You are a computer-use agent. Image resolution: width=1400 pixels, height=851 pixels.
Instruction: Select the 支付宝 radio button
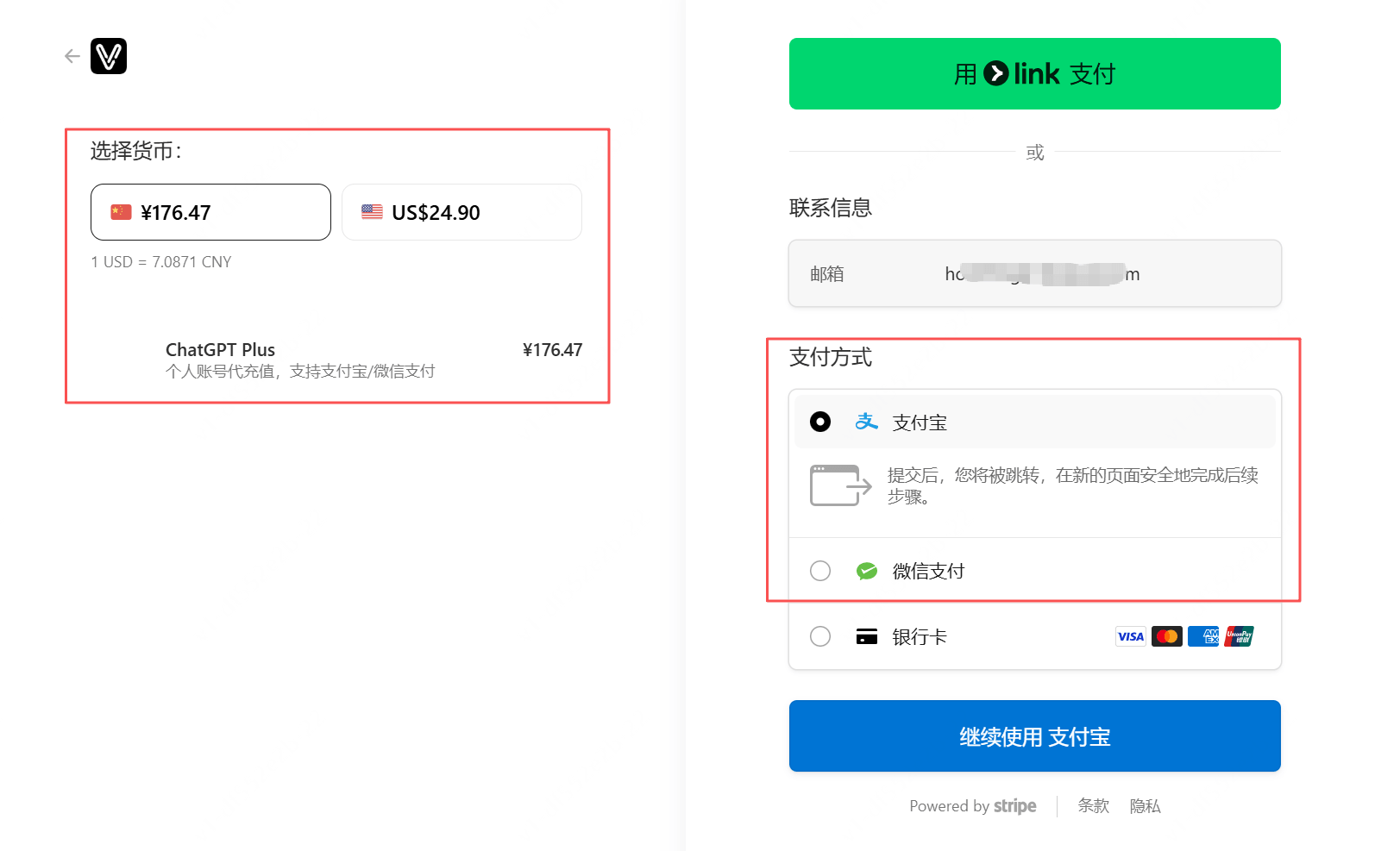pyautogui.click(x=820, y=422)
